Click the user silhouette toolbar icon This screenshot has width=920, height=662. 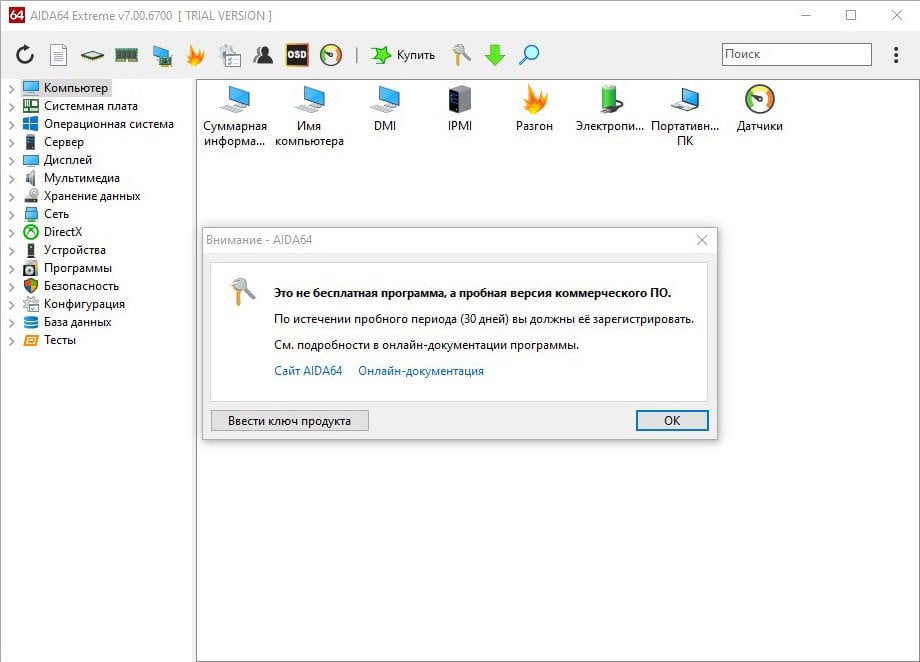click(x=263, y=55)
